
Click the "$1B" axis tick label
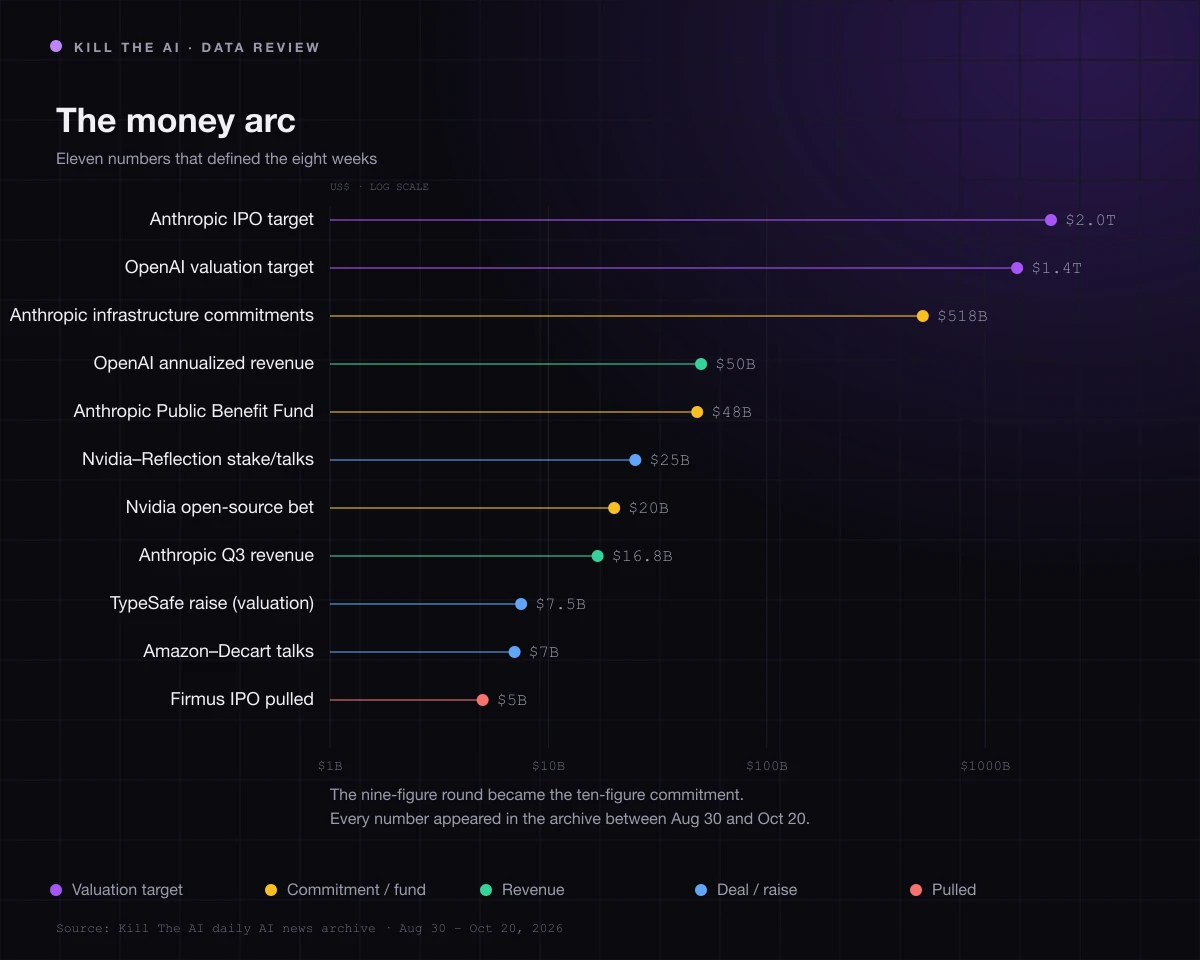click(330, 766)
